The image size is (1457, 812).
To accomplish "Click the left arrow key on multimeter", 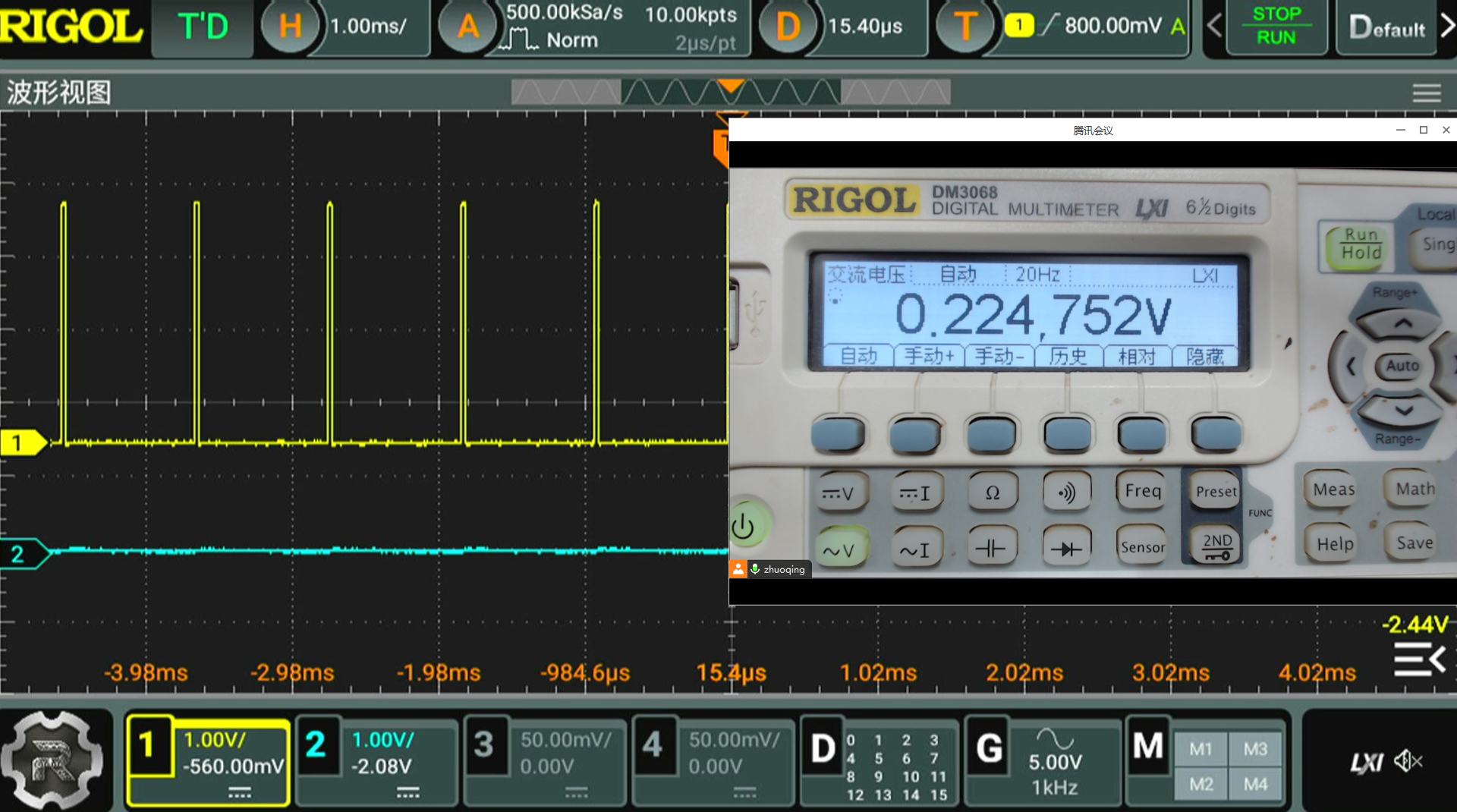I will 1349,367.
